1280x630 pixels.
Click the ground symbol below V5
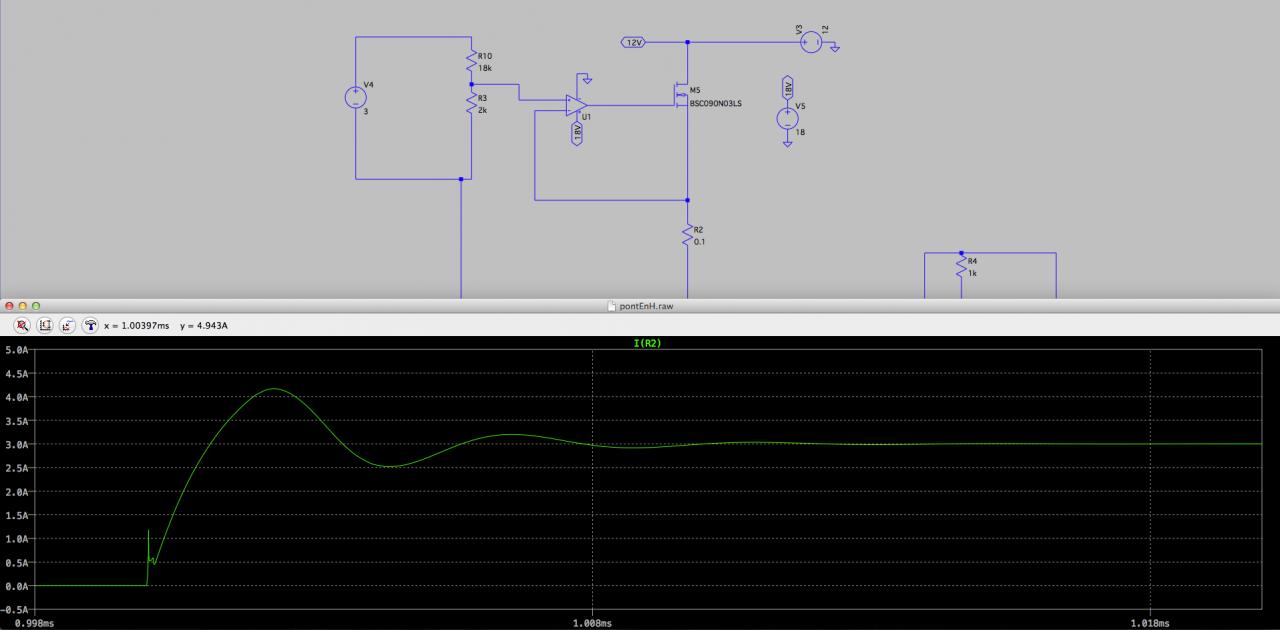(788, 145)
